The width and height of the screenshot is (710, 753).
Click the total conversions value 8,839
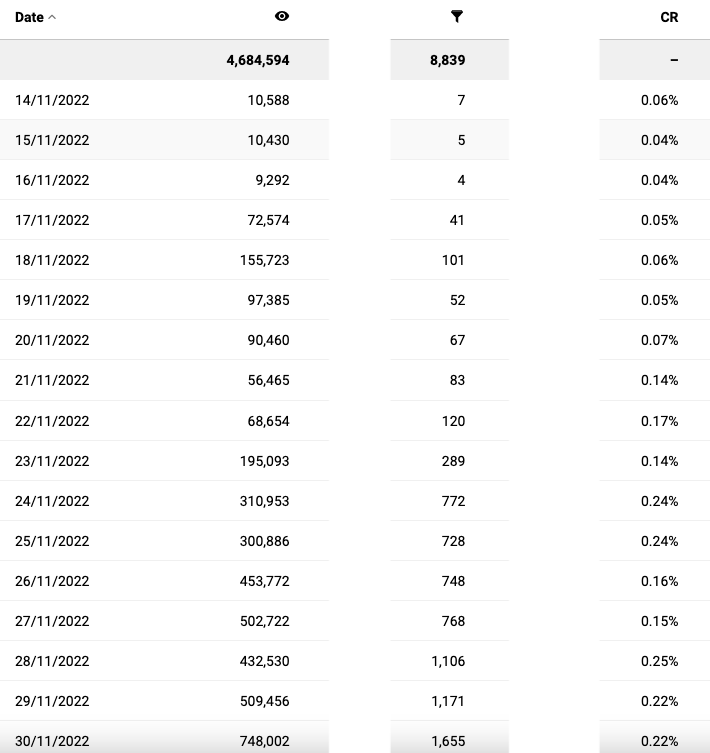pyautogui.click(x=448, y=60)
